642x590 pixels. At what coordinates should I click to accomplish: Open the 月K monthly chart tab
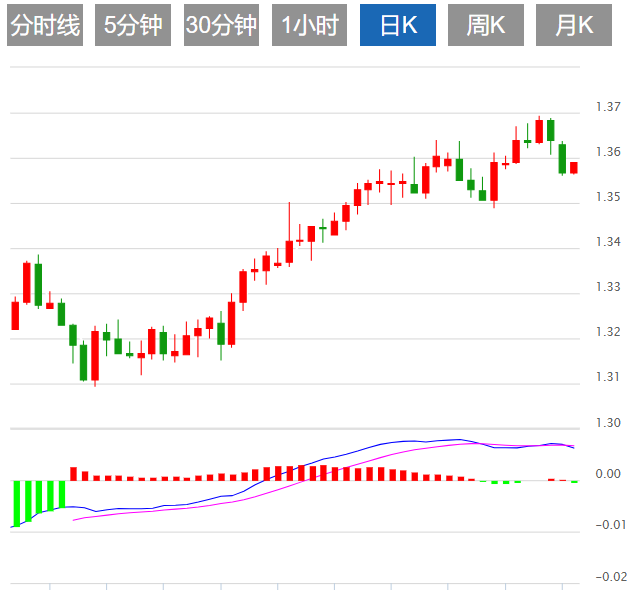coord(574,26)
